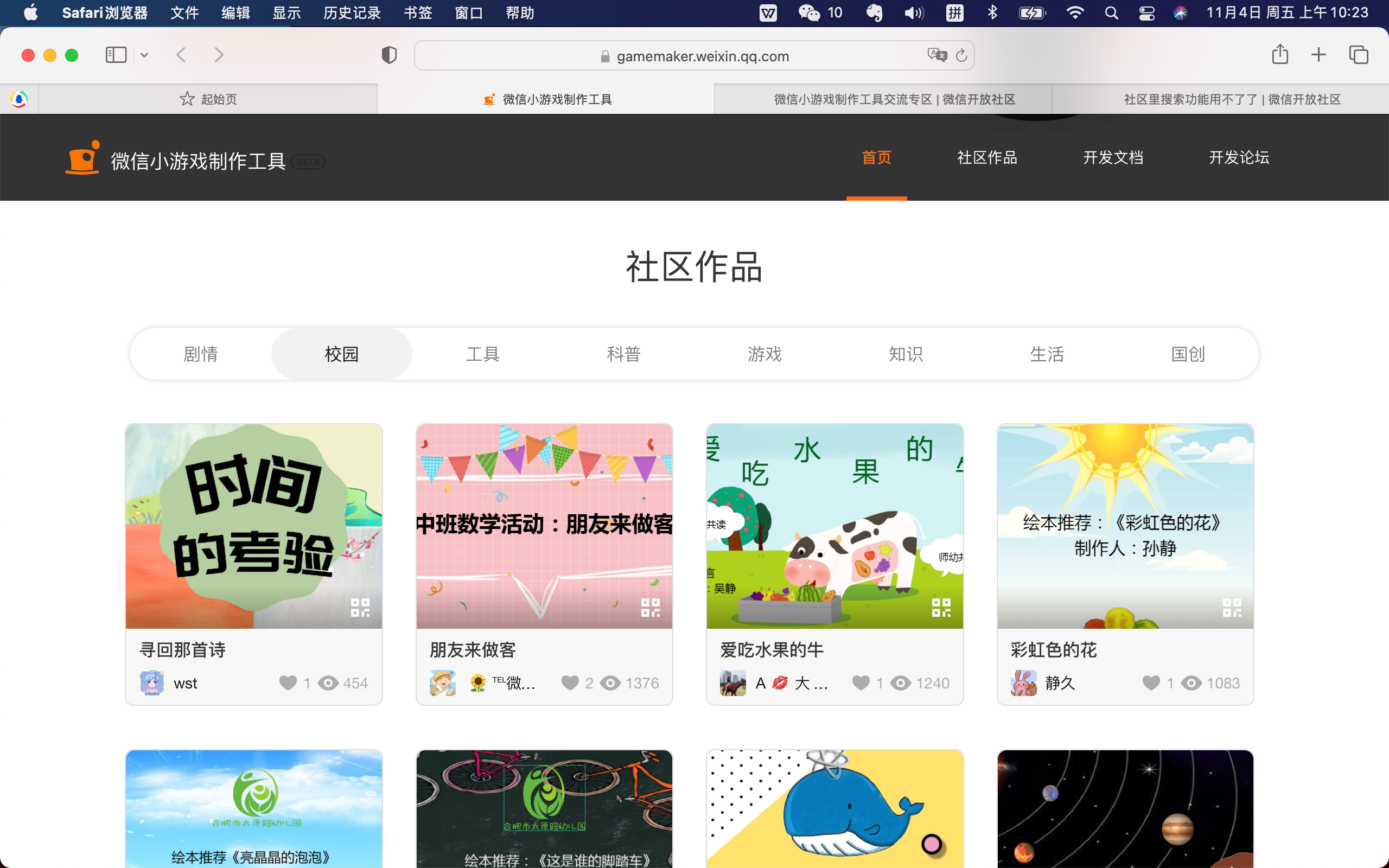
Task: Expand sidebar options dropdown chevron
Action: tap(145, 55)
